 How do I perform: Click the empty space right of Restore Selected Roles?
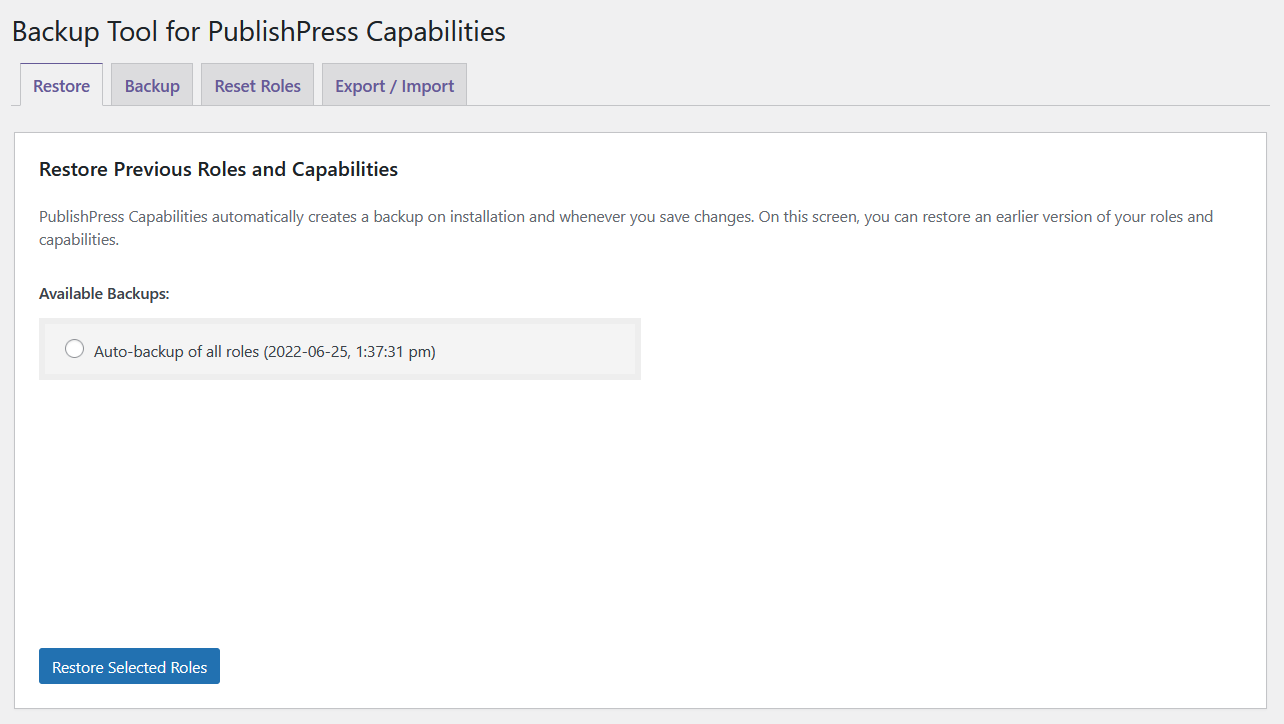[x=700, y=667]
